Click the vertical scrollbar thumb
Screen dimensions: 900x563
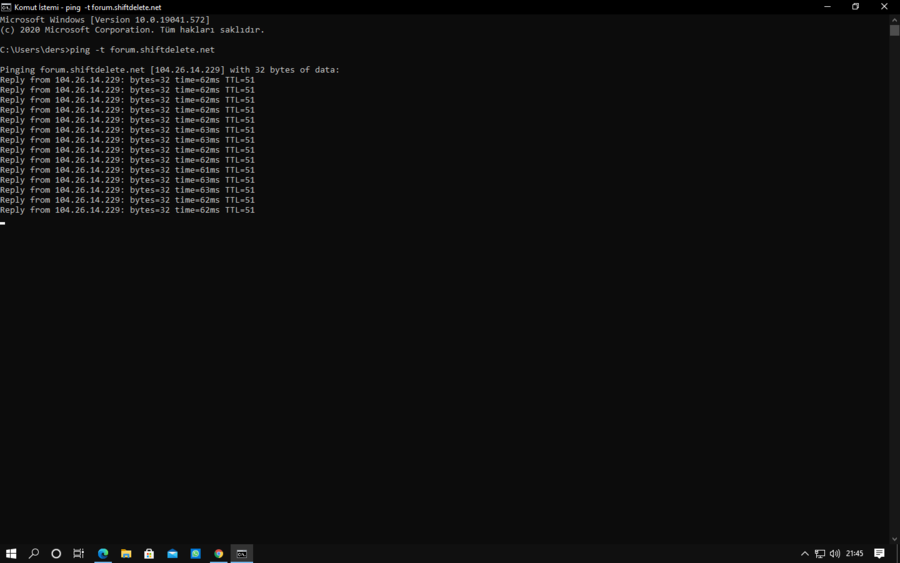click(894, 30)
